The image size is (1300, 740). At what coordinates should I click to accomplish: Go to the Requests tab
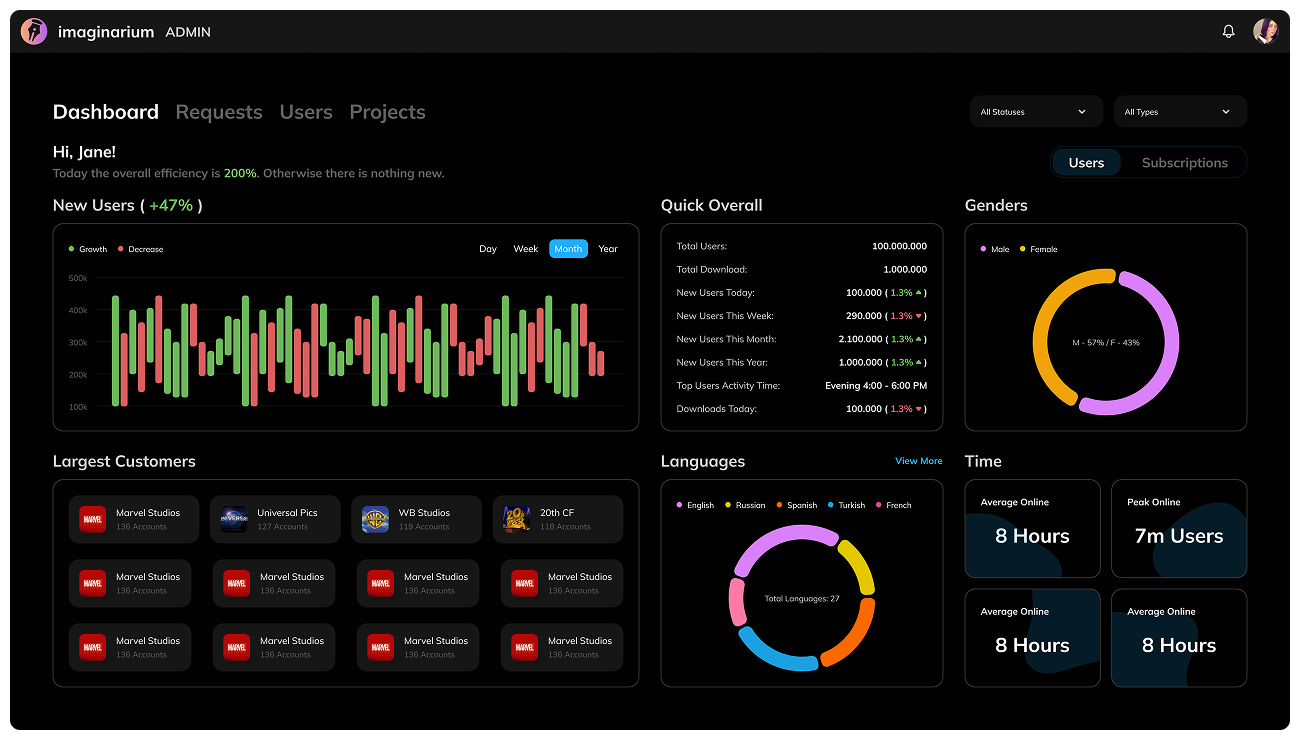[219, 112]
